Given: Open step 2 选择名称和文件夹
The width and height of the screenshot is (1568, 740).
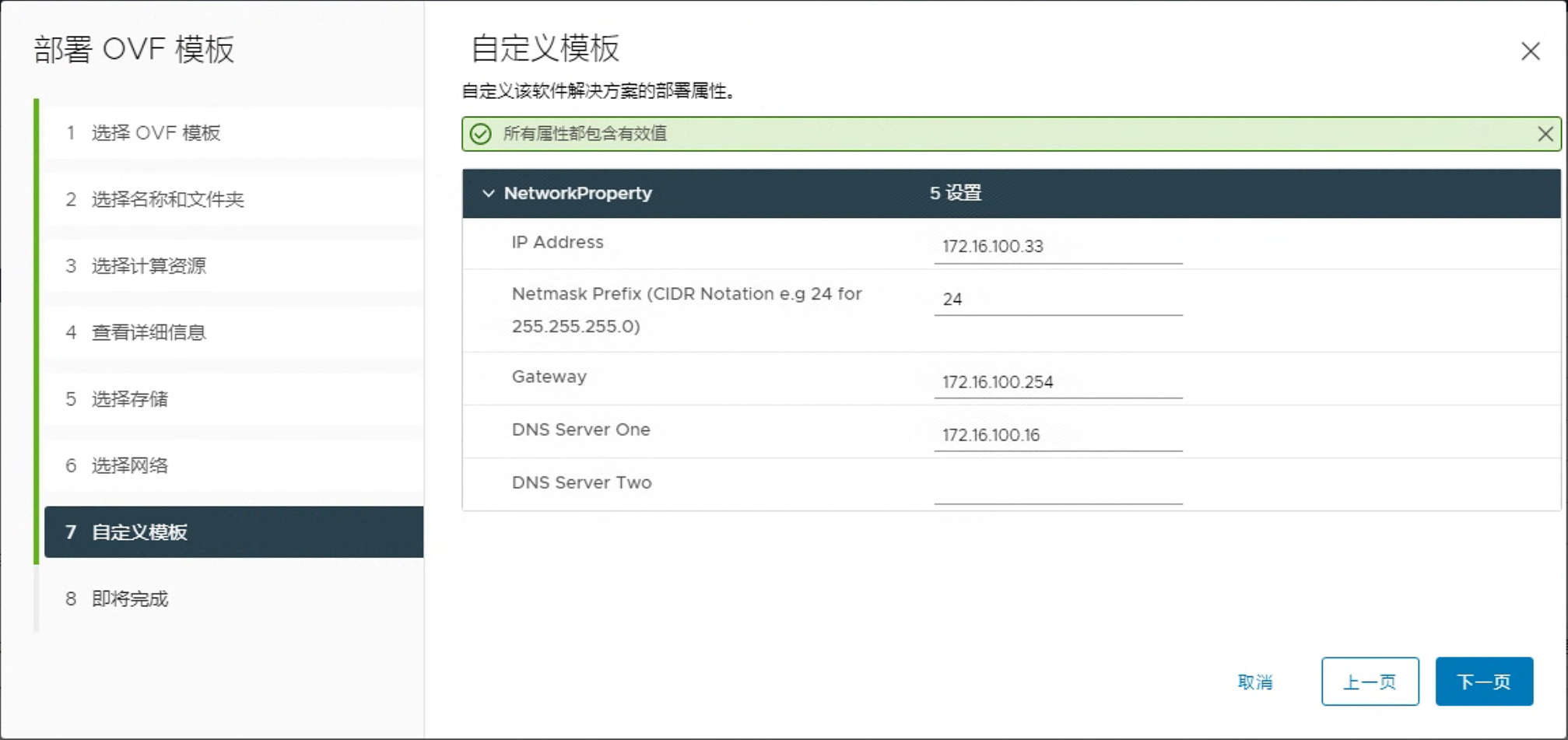Looking at the screenshot, I should pos(167,200).
